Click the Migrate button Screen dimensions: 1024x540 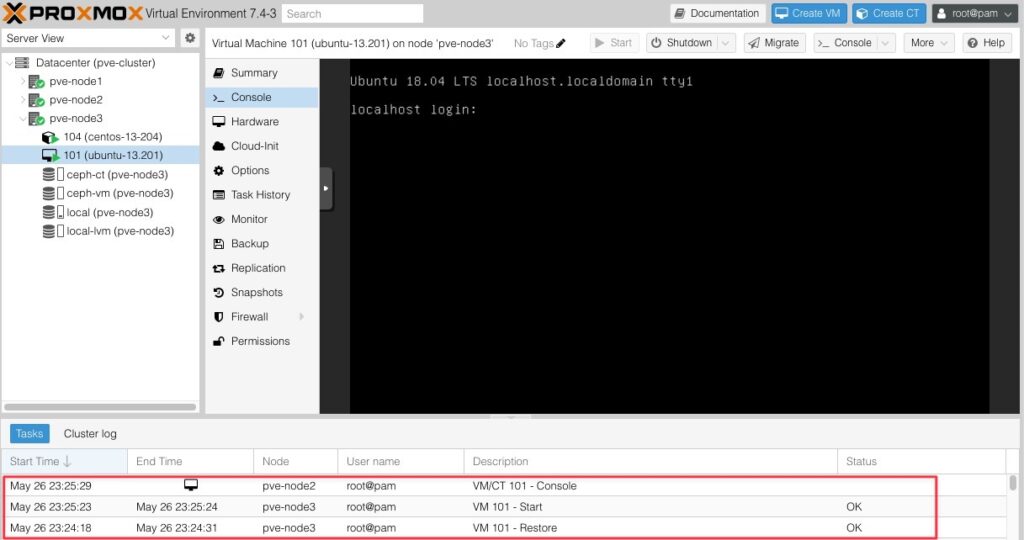coord(775,43)
